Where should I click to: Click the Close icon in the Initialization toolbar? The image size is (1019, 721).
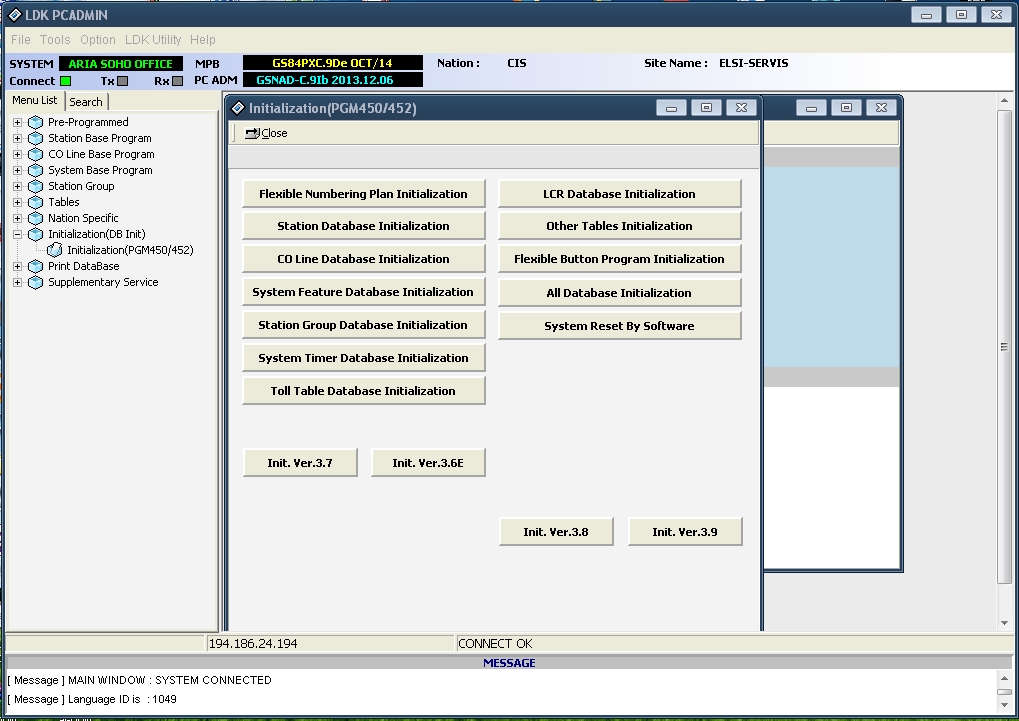pyautogui.click(x=252, y=133)
